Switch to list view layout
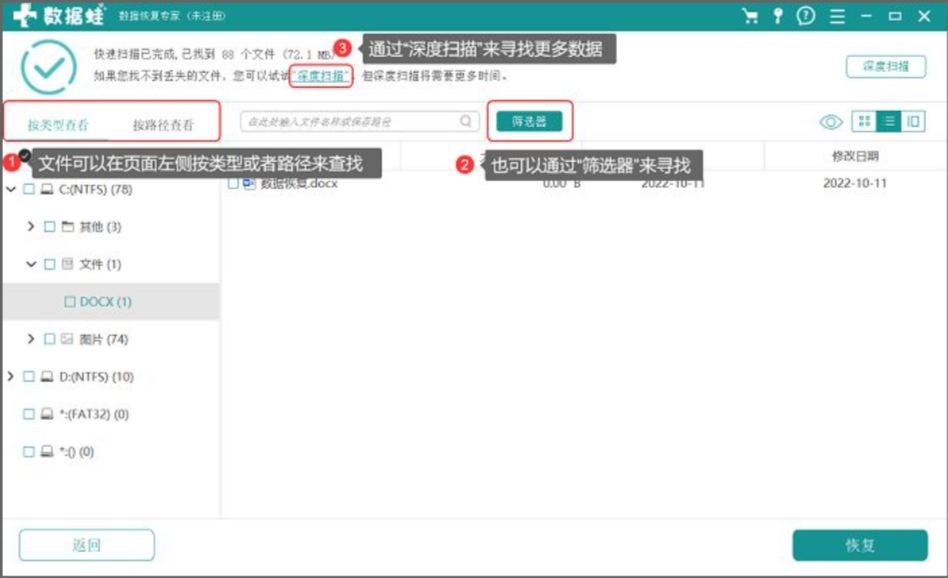The width and height of the screenshot is (948, 578). point(889,122)
